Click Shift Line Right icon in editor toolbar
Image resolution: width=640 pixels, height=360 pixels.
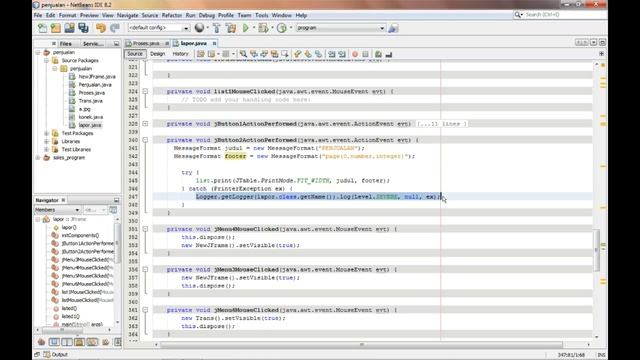(342, 54)
